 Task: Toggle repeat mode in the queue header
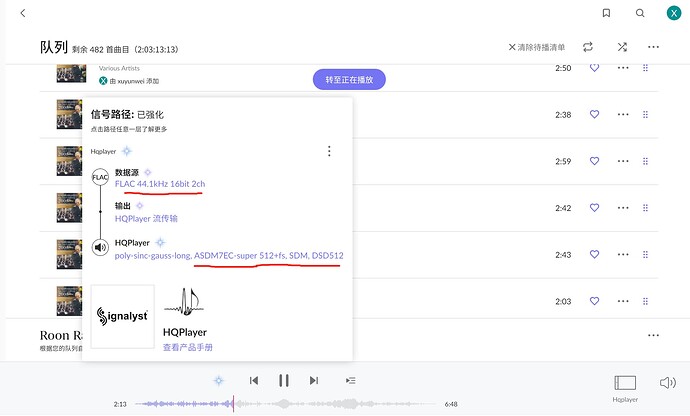(588, 47)
